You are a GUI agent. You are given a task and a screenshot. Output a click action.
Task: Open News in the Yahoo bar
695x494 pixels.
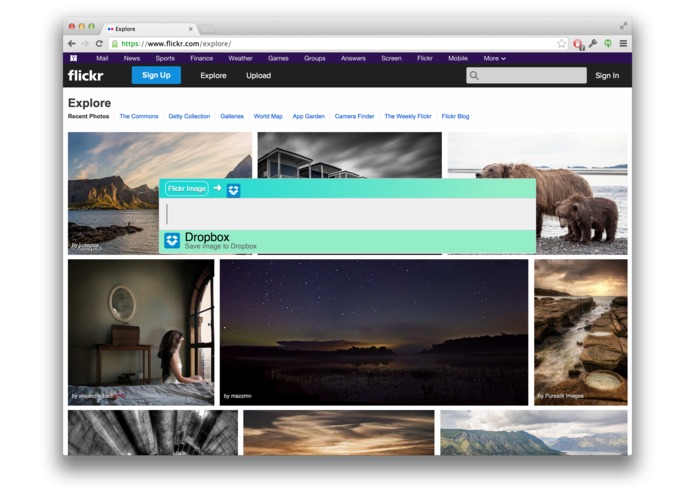pos(132,58)
